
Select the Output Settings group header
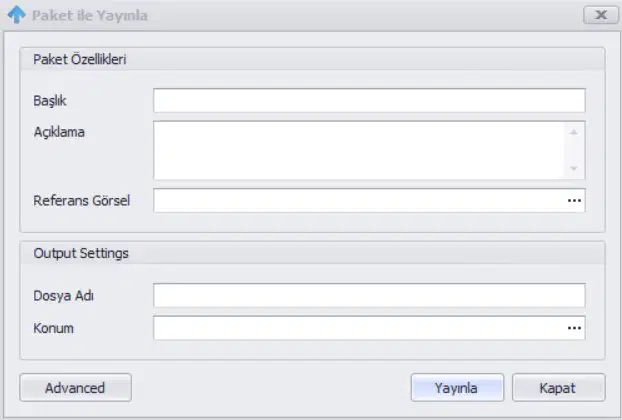pyautogui.click(x=312, y=253)
